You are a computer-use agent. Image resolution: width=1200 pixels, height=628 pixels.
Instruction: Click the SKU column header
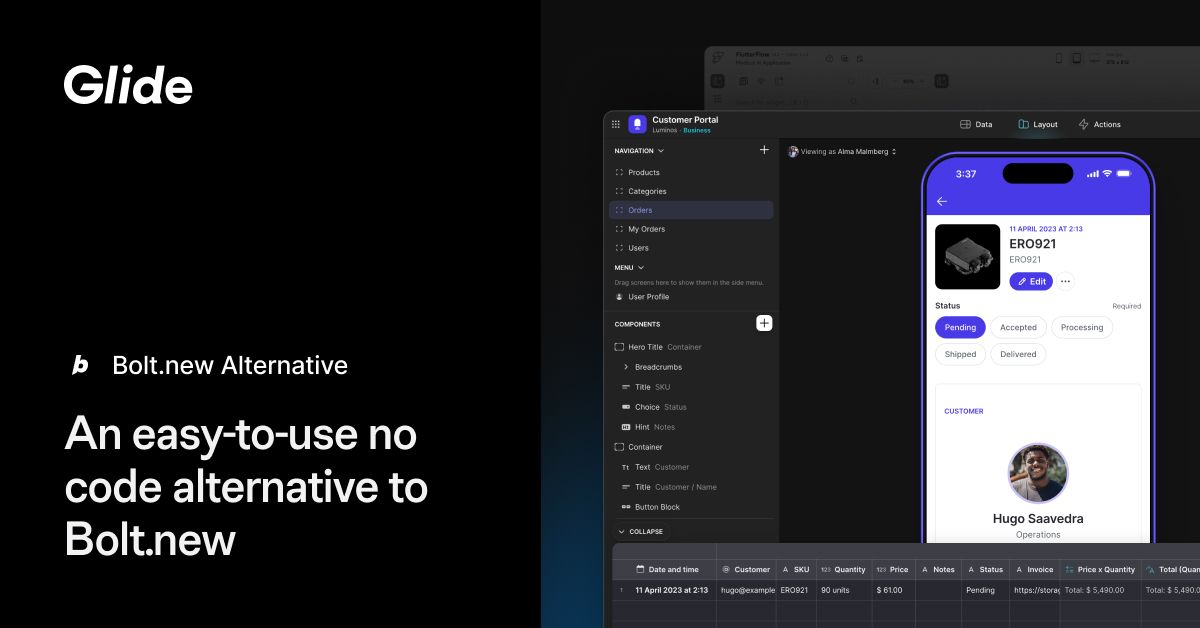click(x=796, y=569)
